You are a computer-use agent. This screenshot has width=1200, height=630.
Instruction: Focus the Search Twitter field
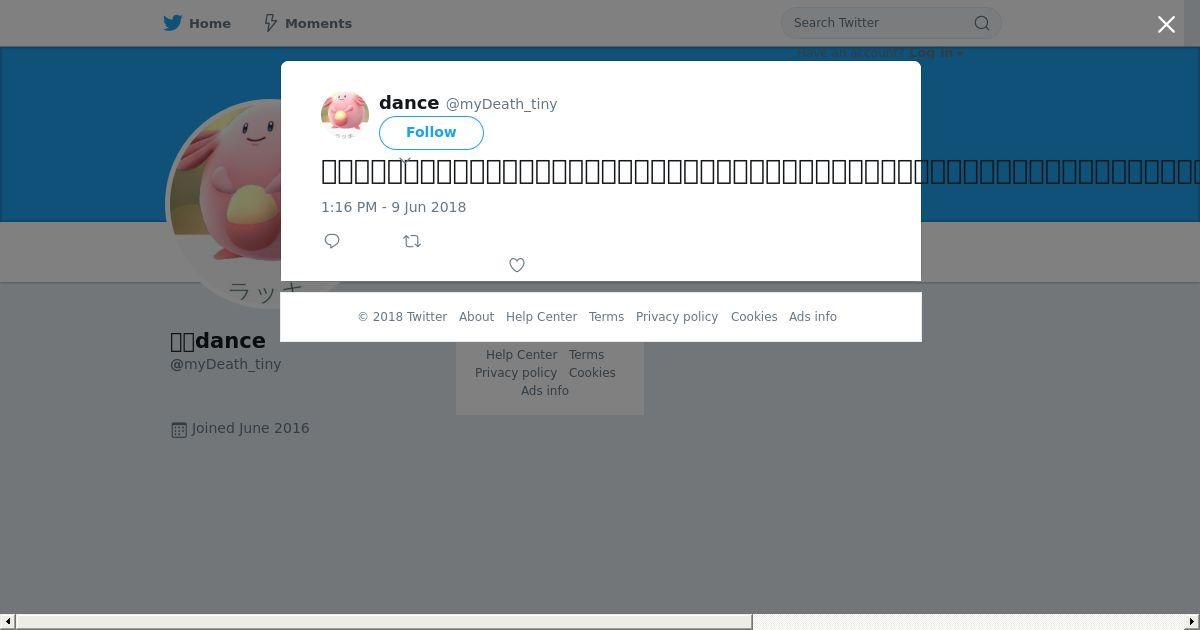point(891,23)
